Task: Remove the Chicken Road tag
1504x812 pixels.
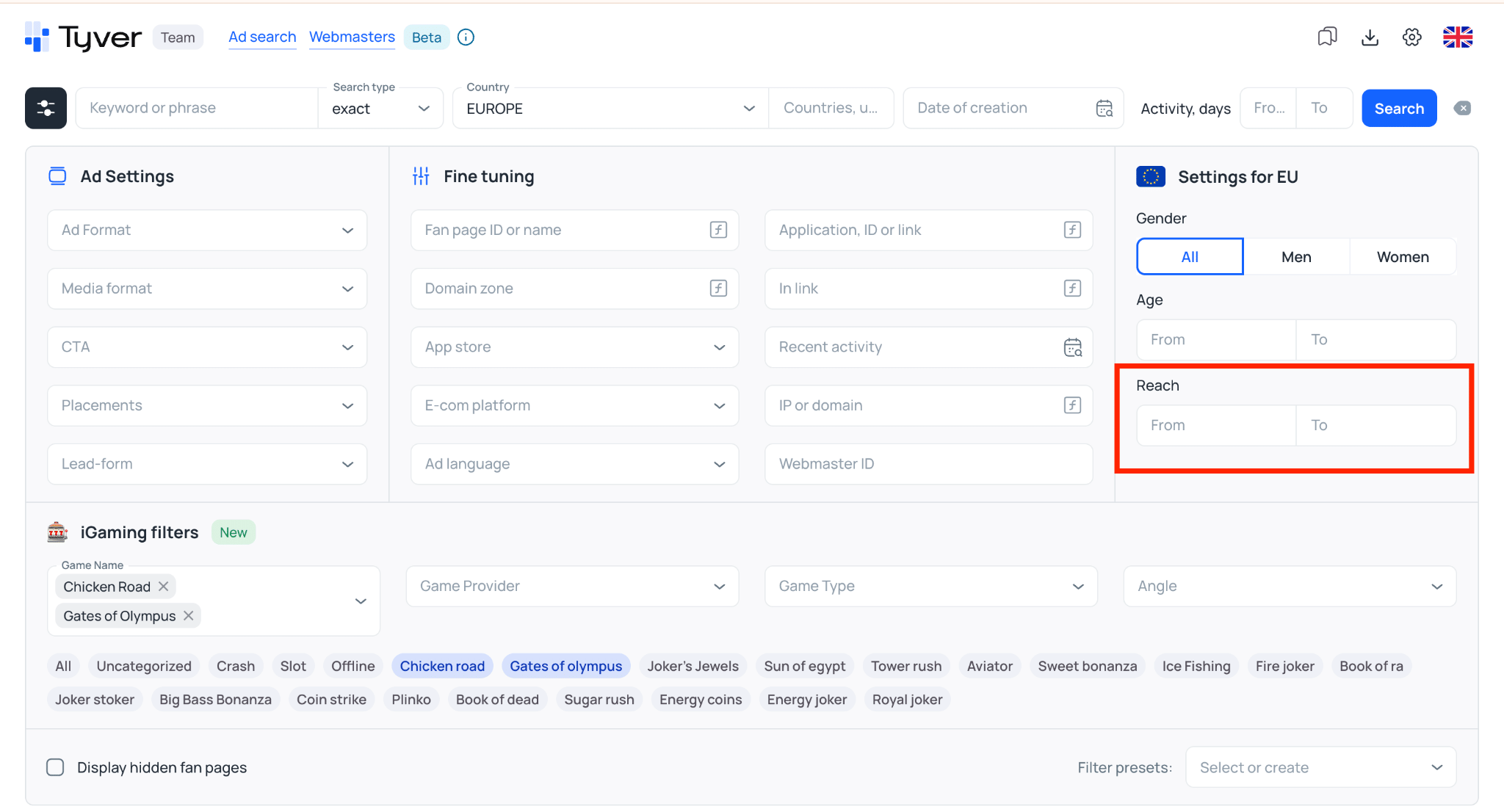Action: (x=164, y=586)
